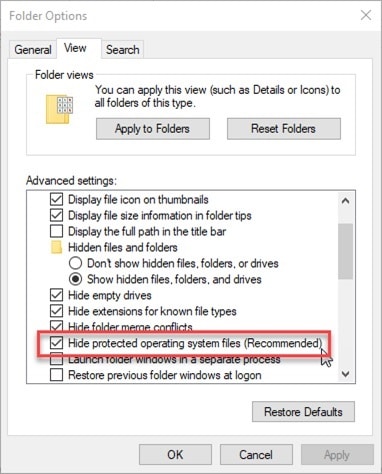Uncheck Hide empty drives

click(x=56, y=295)
